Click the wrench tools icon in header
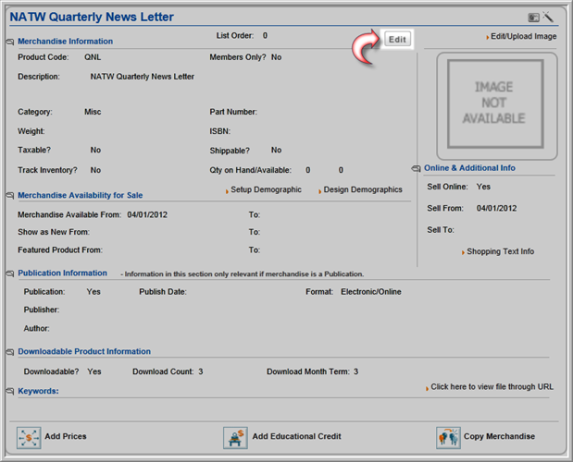The image size is (573, 462). tap(548, 16)
